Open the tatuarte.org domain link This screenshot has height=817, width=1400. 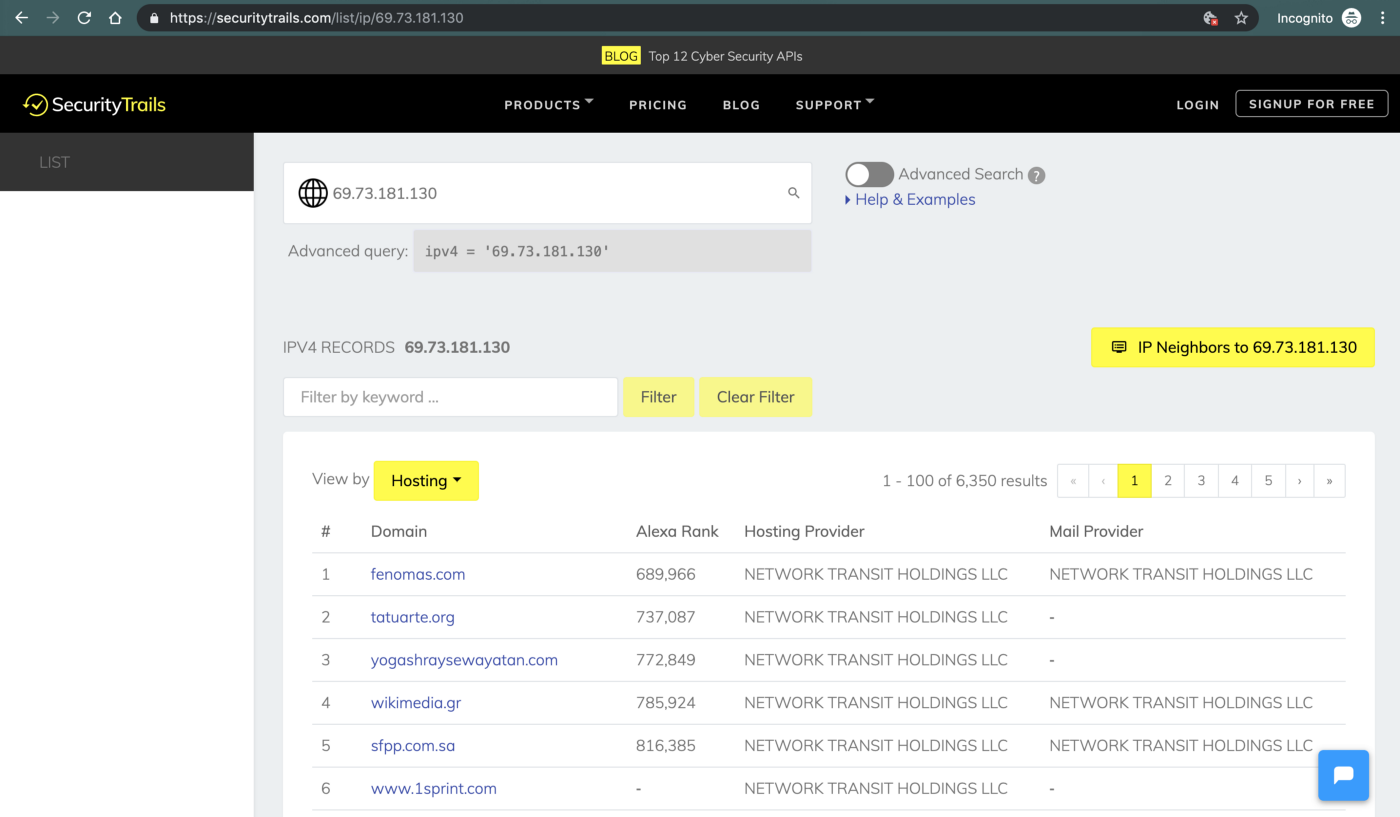413,617
